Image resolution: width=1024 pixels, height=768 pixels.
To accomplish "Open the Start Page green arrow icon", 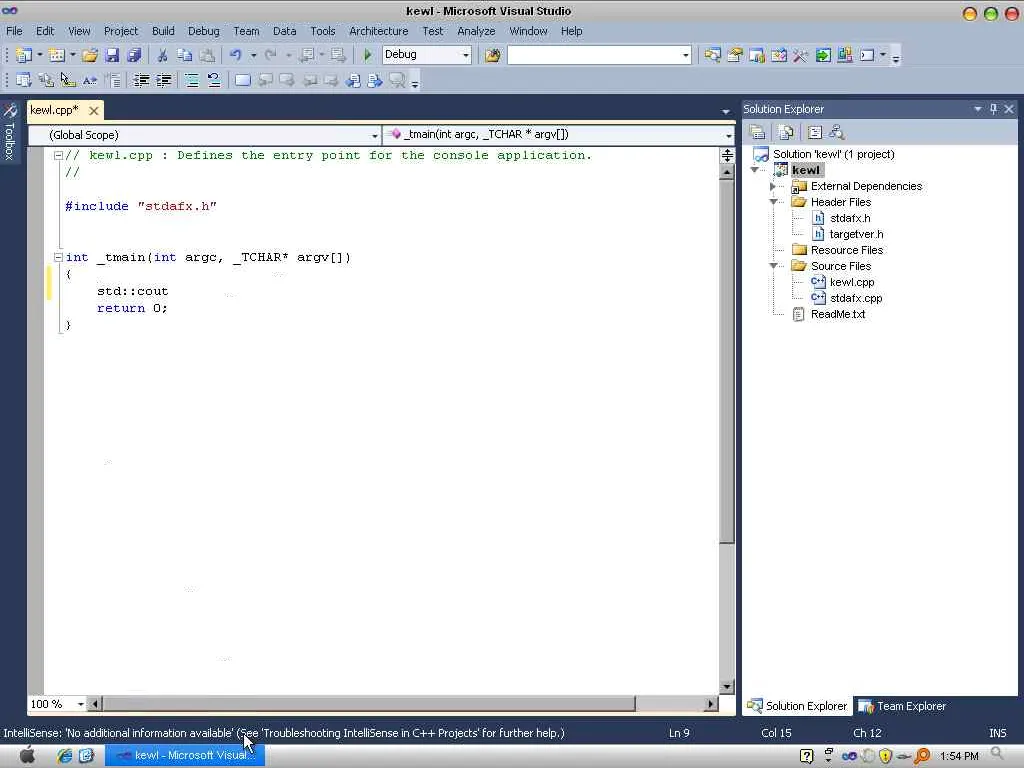I will pyautogui.click(x=823, y=55).
